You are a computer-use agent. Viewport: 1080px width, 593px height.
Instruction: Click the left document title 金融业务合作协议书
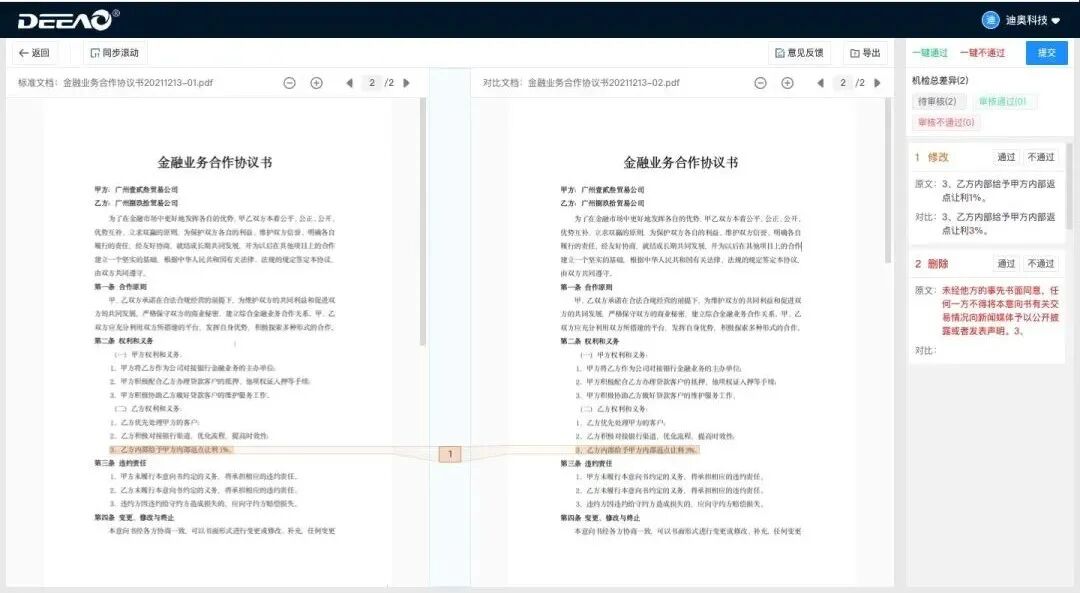coord(215,163)
